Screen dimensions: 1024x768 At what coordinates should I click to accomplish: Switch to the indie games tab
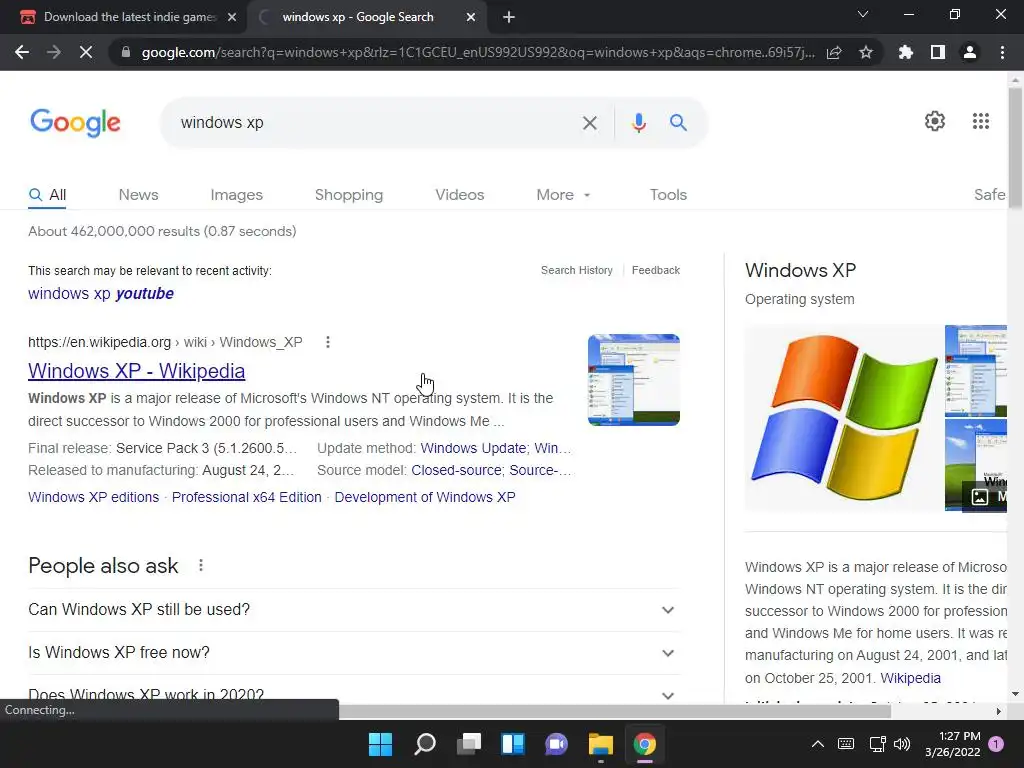[123, 17]
